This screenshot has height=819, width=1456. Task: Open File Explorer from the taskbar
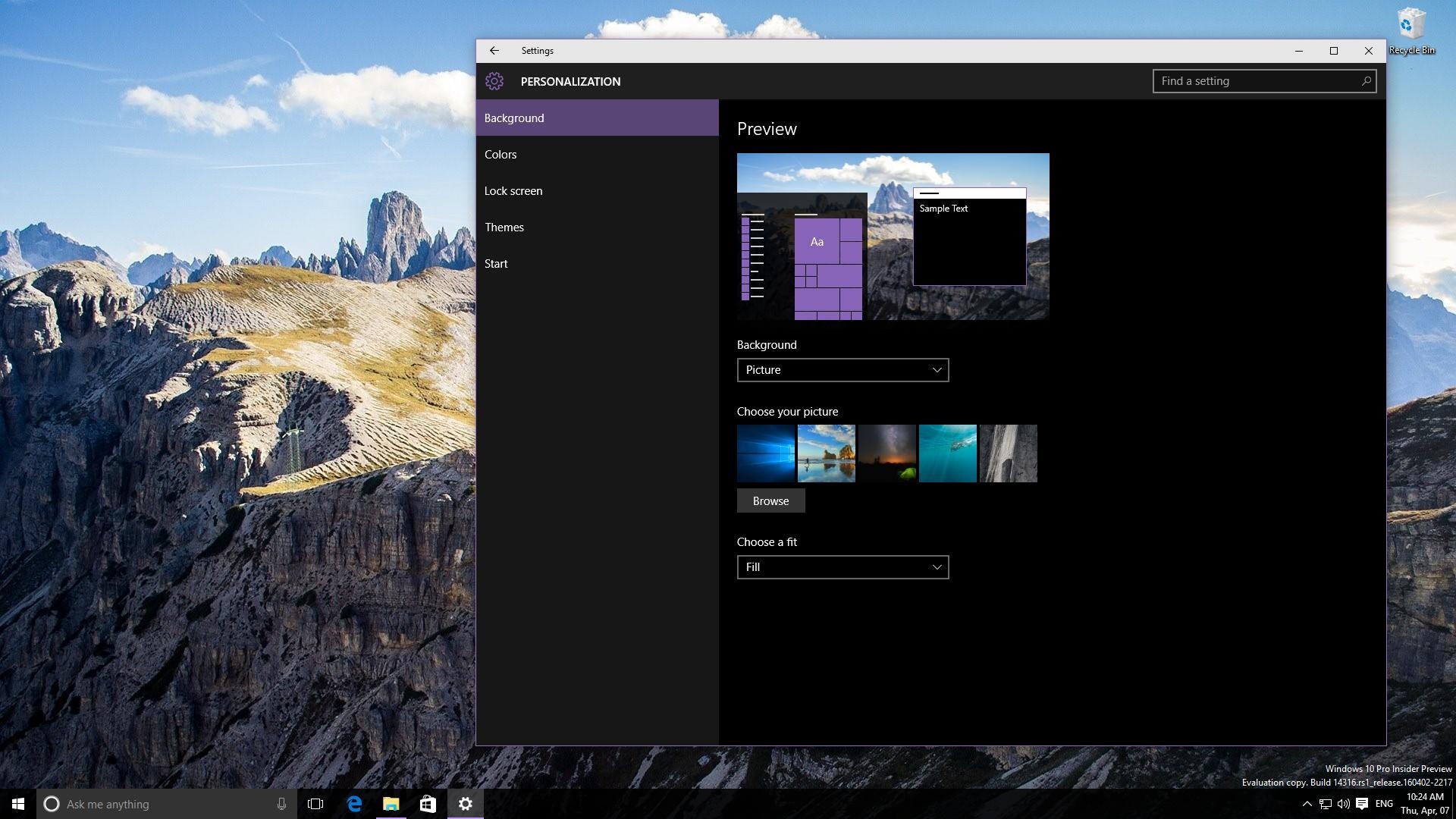(391, 804)
